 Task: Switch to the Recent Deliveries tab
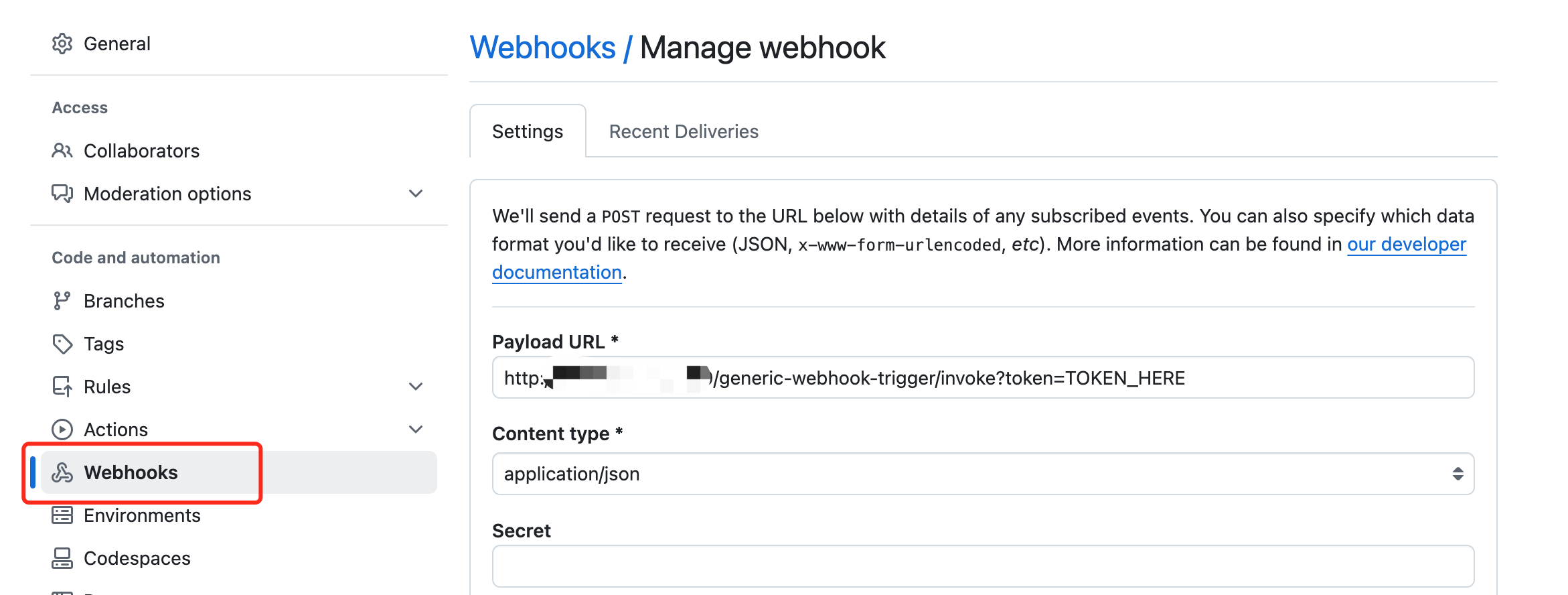click(684, 131)
